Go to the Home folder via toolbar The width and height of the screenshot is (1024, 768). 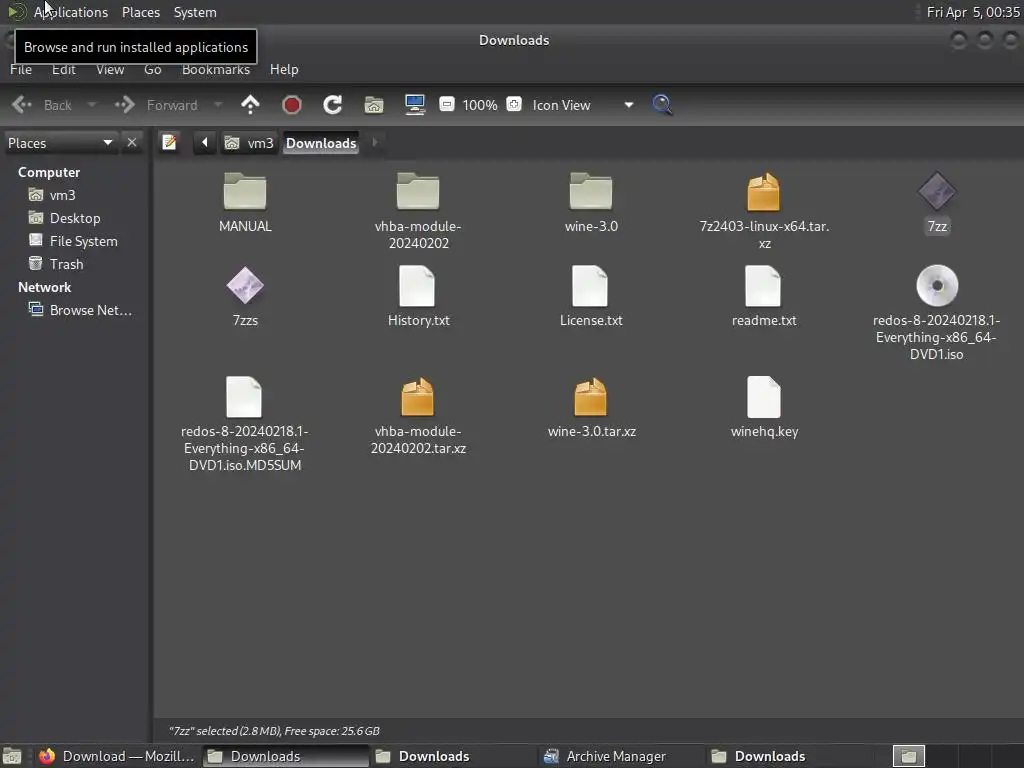tap(374, 104)
